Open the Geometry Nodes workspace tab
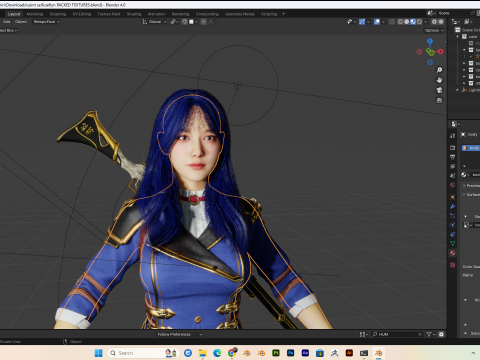 (239, 14)
